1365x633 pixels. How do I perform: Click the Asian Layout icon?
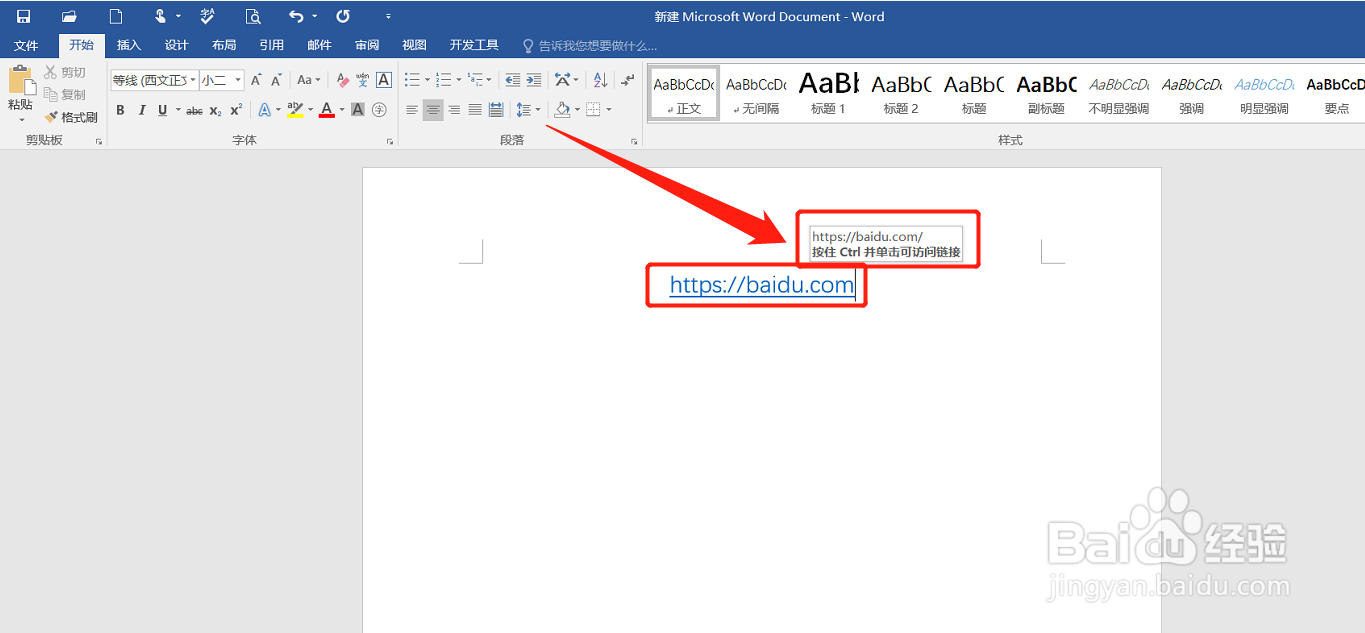[562, 80]
